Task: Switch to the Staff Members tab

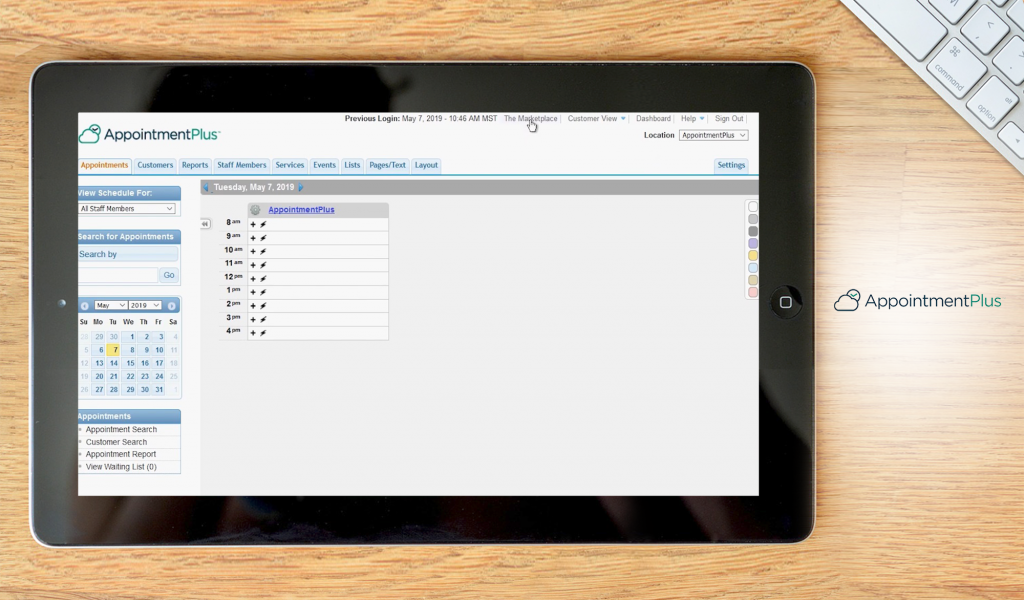Action: pyautogui.click(x=241, y=165)
